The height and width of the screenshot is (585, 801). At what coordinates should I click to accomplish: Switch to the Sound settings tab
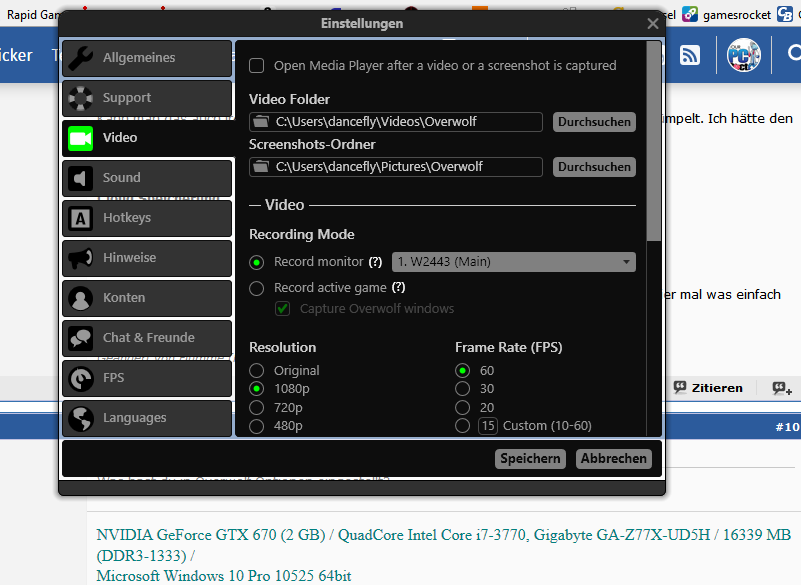147,178
